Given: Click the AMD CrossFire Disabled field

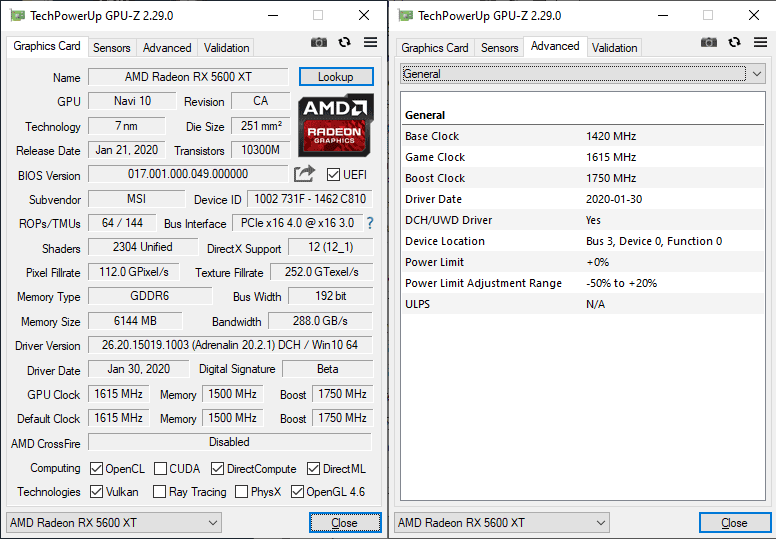Looking at the screenshot, I should [x=230, y=442].
